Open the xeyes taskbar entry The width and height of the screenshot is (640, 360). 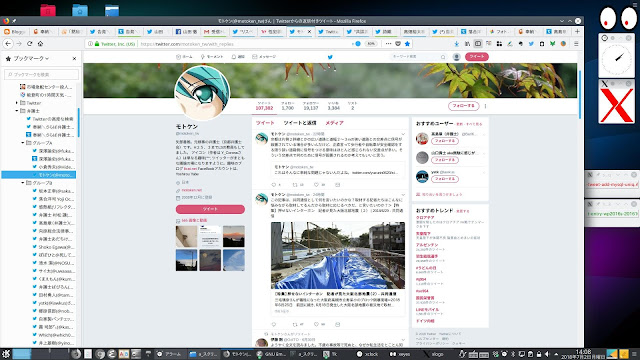point(400,354)
